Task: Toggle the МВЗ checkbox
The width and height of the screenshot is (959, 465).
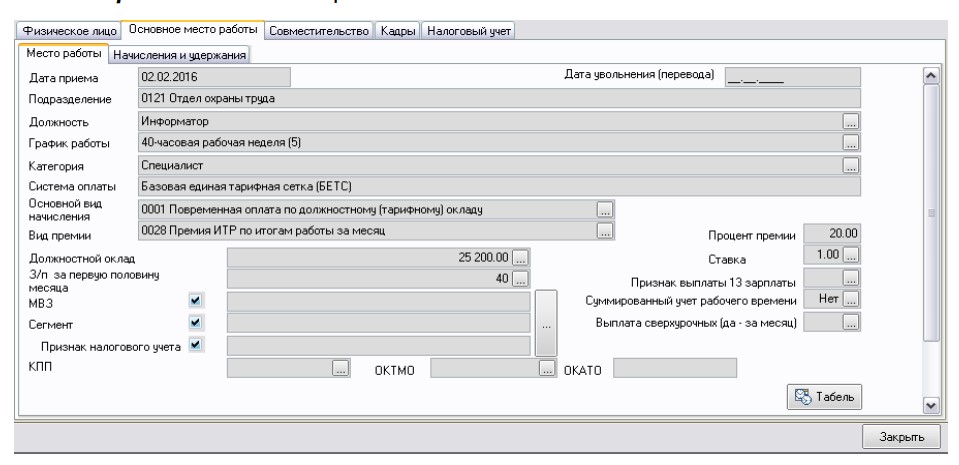Action: click(196, 300)
